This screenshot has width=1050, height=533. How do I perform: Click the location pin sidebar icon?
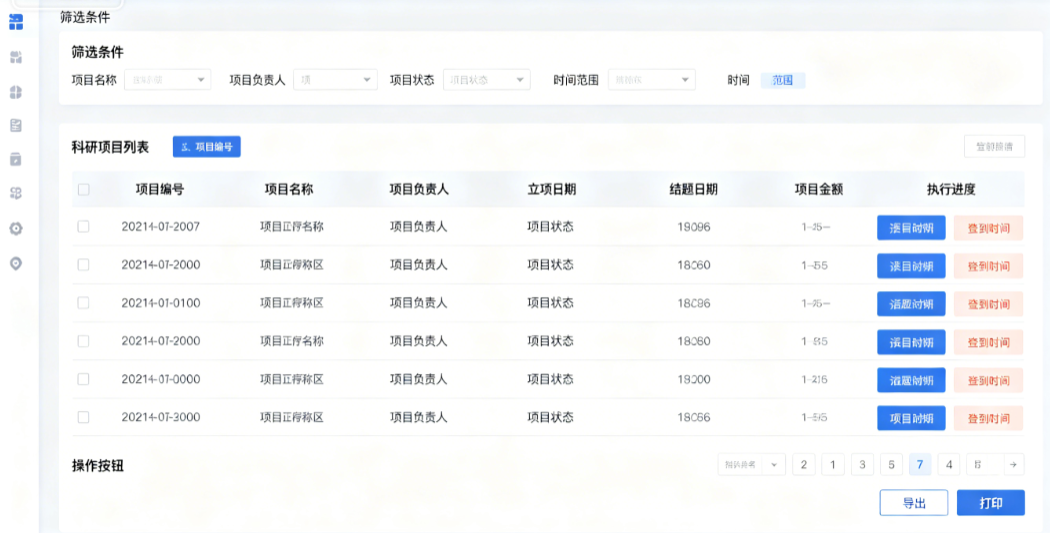[x=16, y=263]
